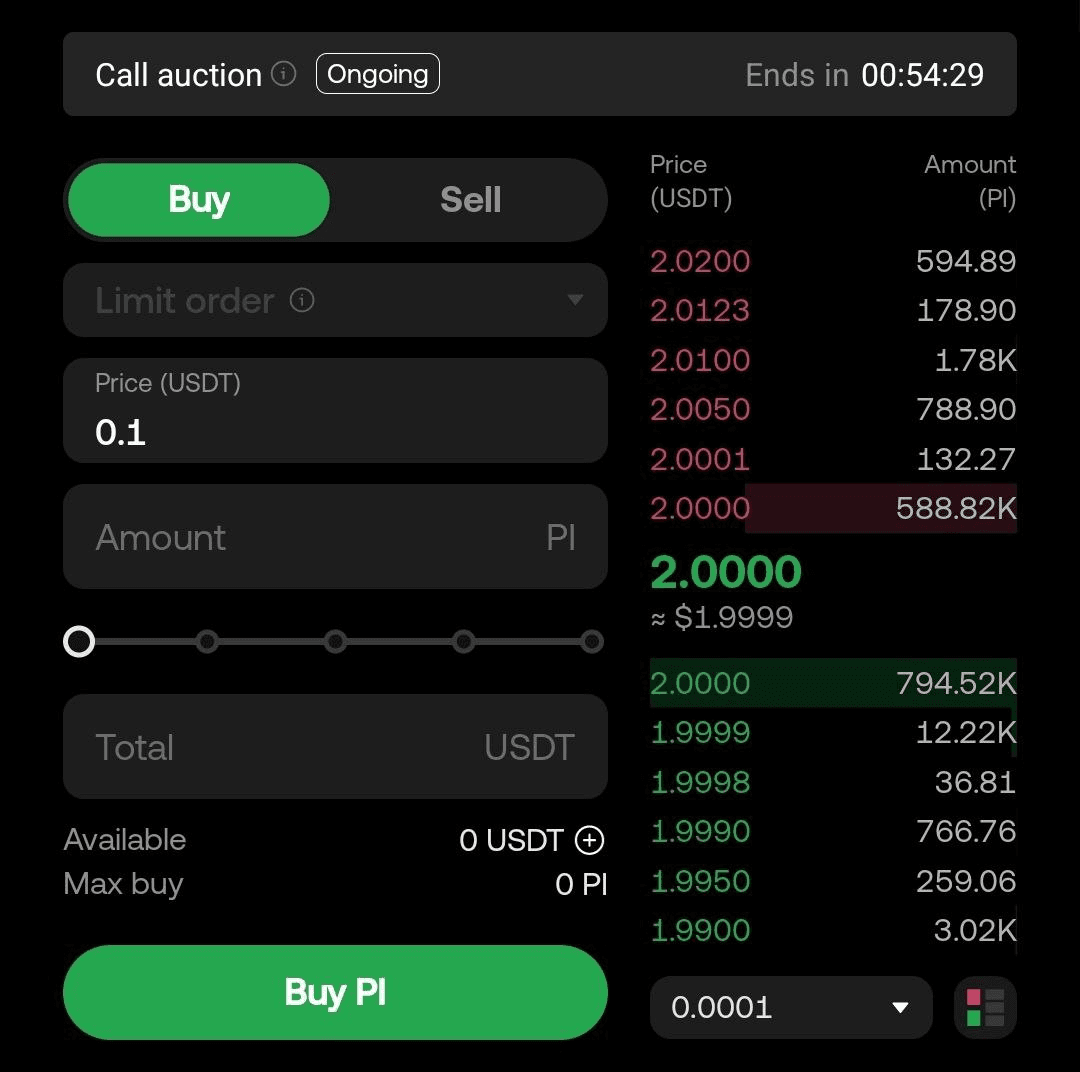Click the large green last price 2.0000
Viewport: 1080px width, 1072px height.
click(725, 571)
